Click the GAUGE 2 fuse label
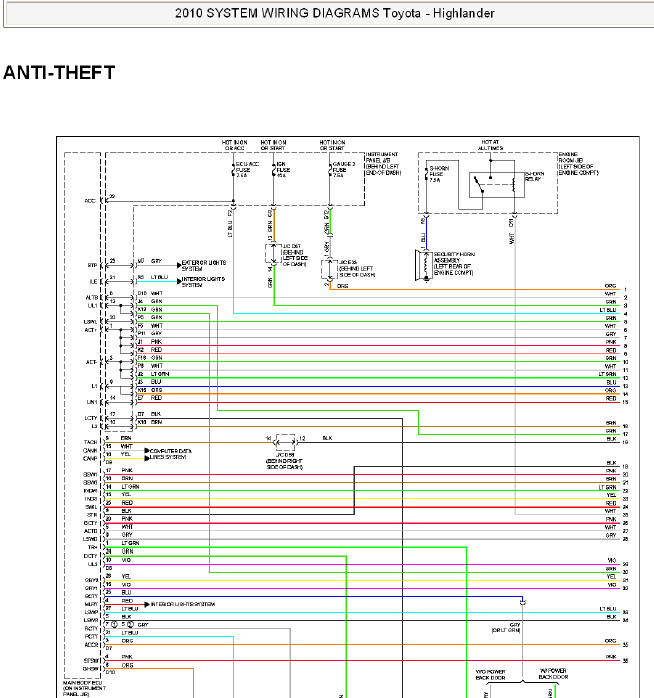 pos(344,170)
